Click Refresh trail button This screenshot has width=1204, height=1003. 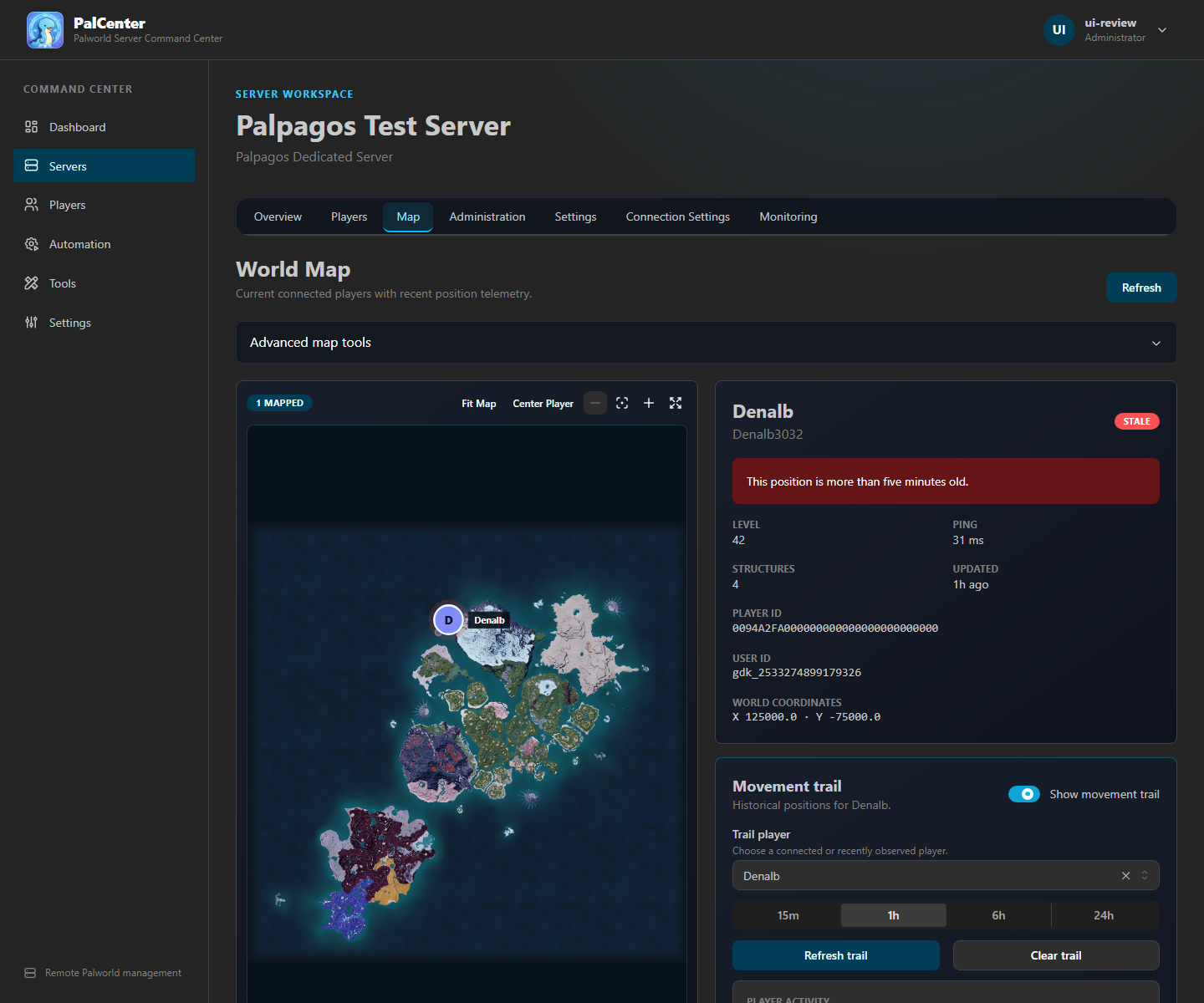pos(836,955)
